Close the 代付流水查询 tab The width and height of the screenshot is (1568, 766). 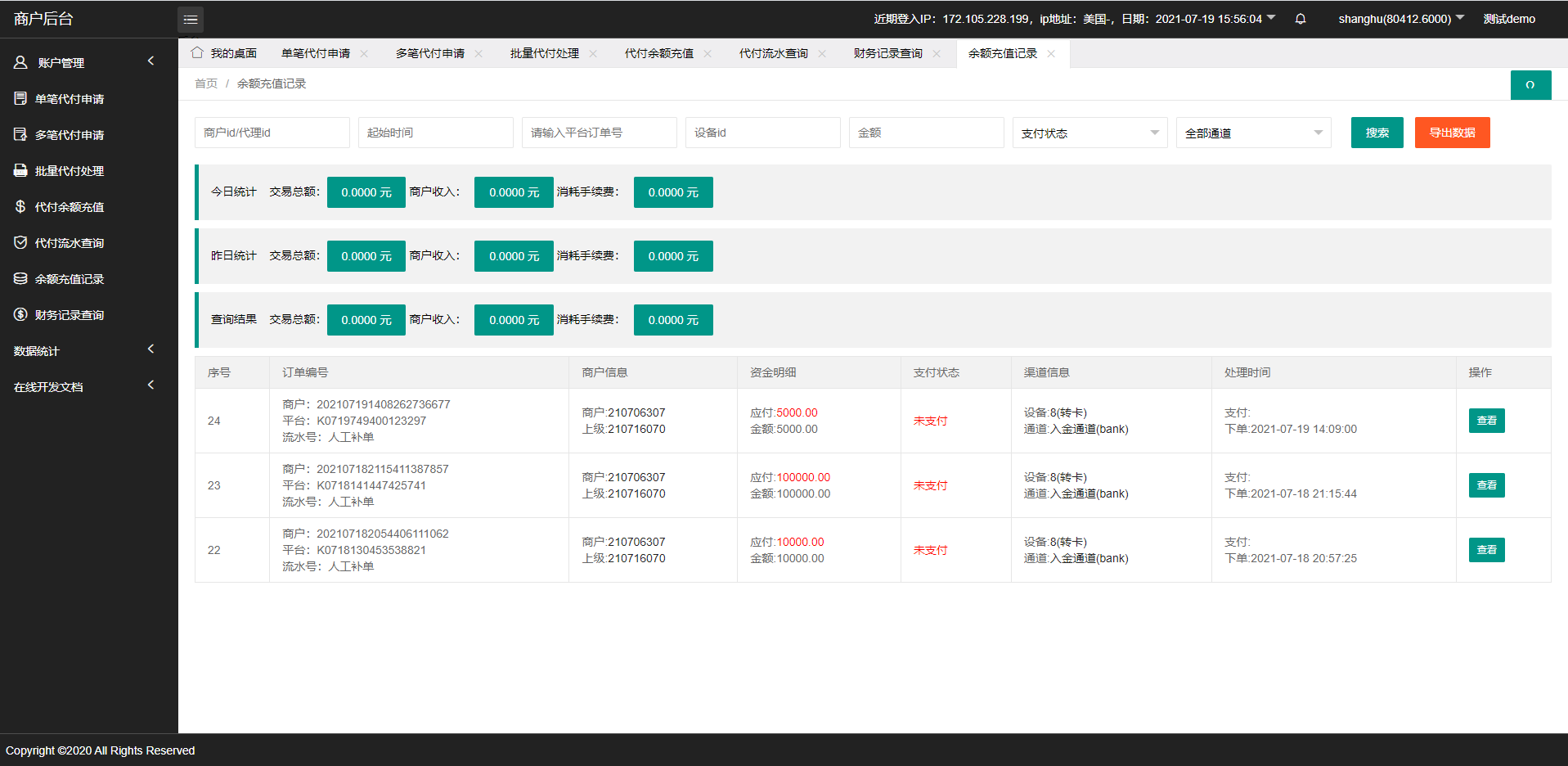point(822,54)
